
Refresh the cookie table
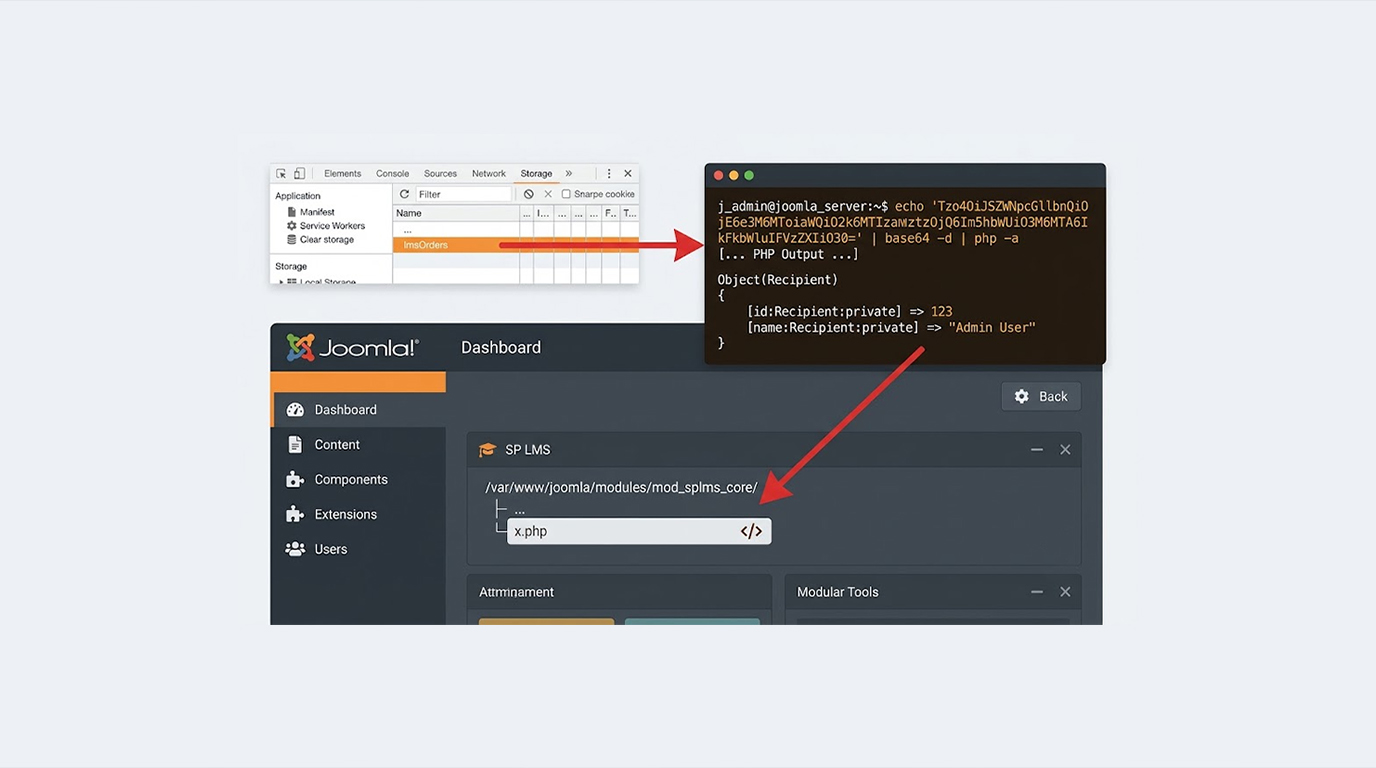[x=404, y=194]
